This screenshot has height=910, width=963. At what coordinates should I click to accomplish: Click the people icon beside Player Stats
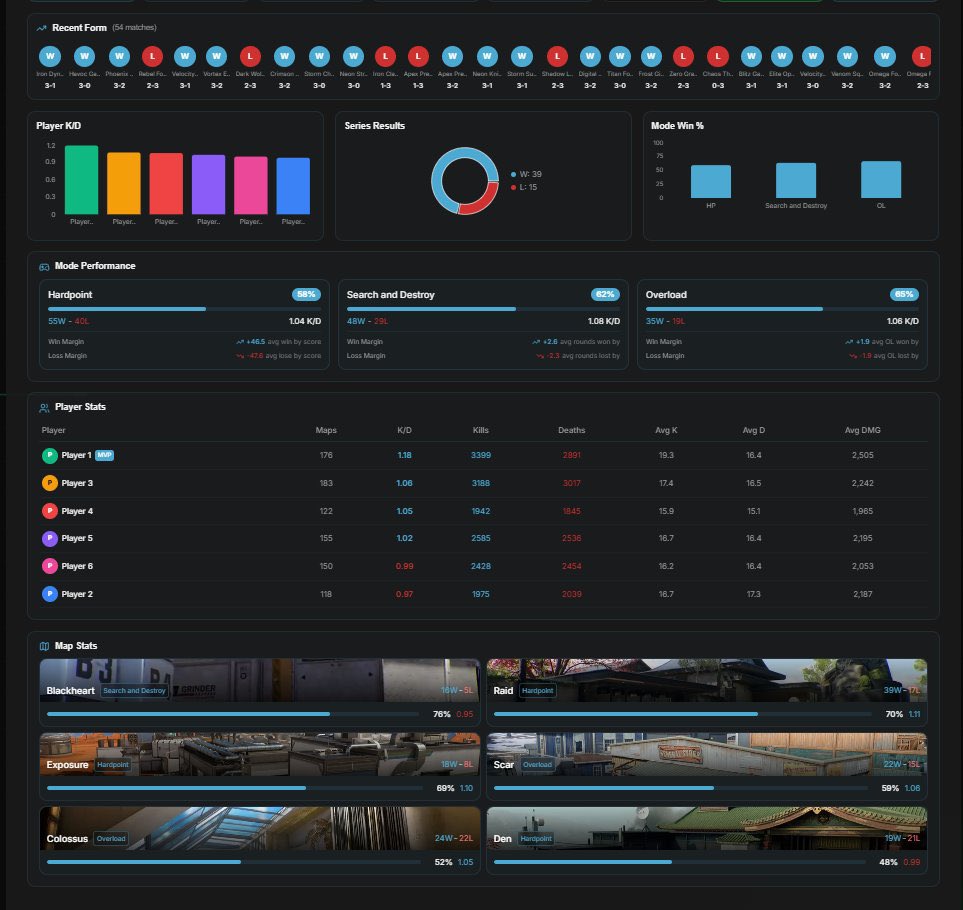tap(43, 407)
